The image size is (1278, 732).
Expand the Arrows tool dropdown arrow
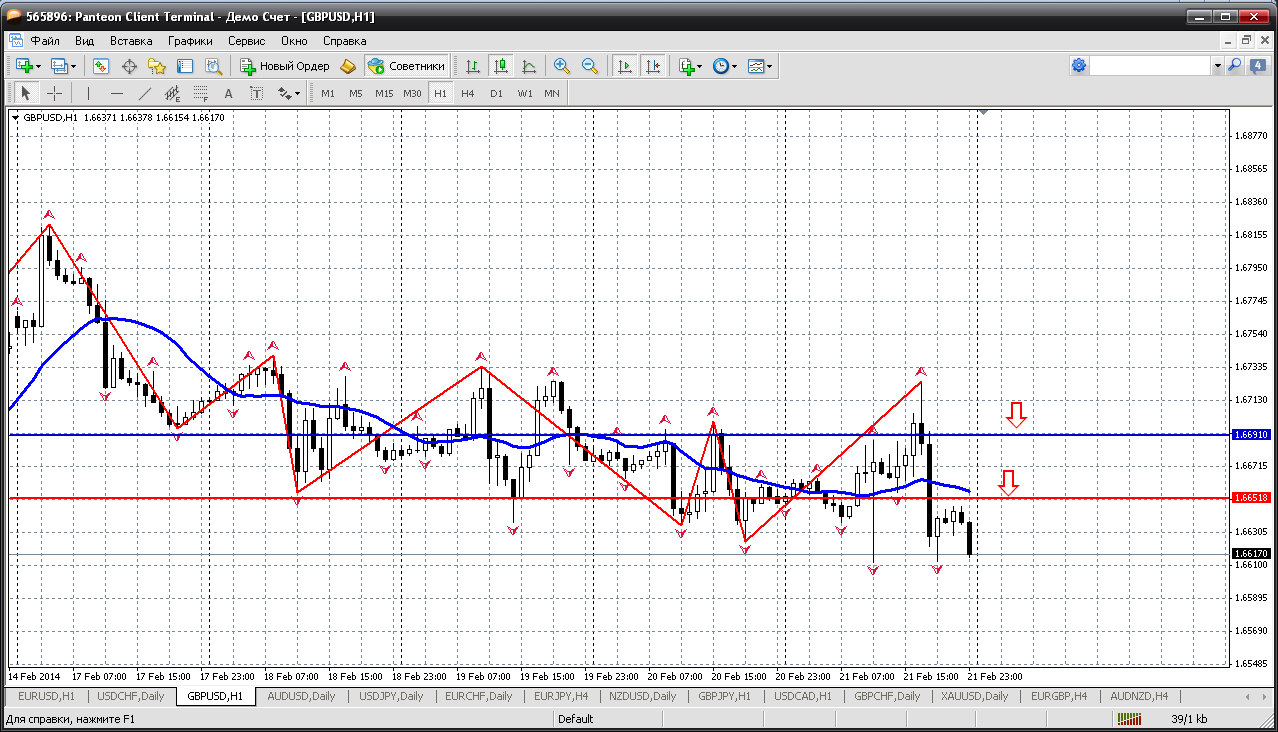point(298,94)
